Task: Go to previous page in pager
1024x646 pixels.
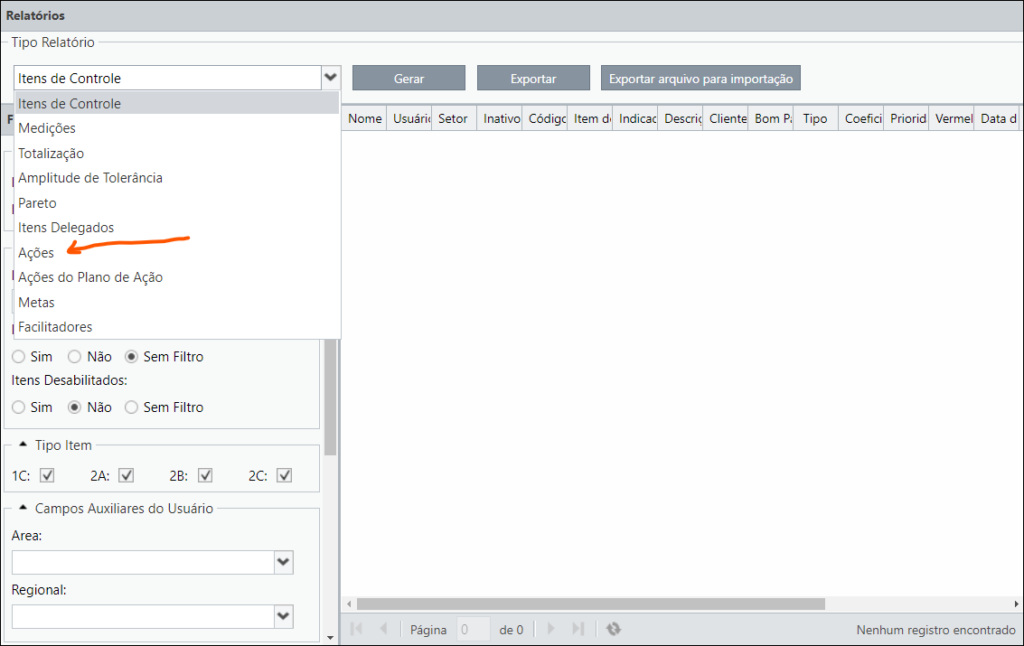Action: 383,629
